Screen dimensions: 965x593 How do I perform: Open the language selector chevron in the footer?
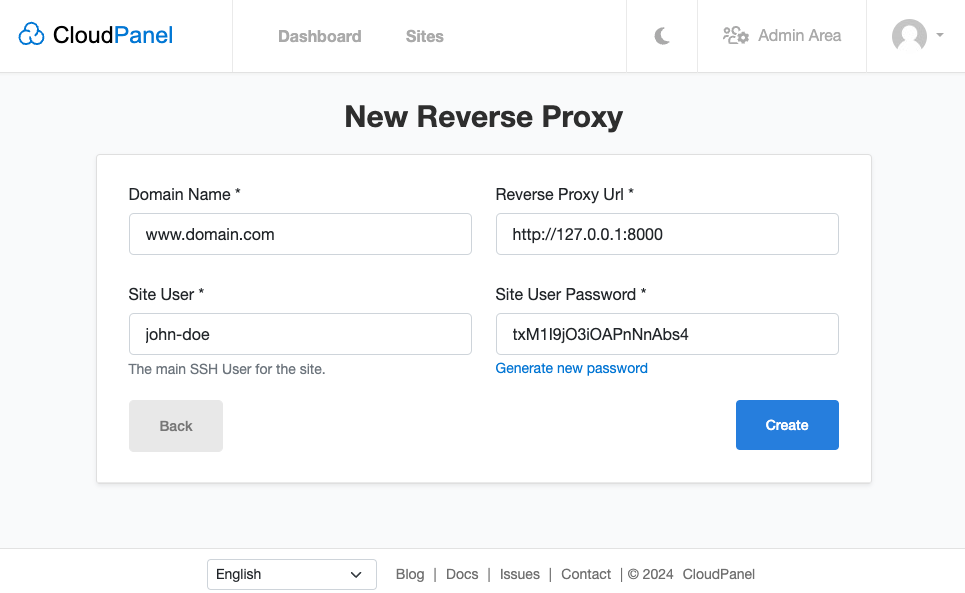click(355, 574)
